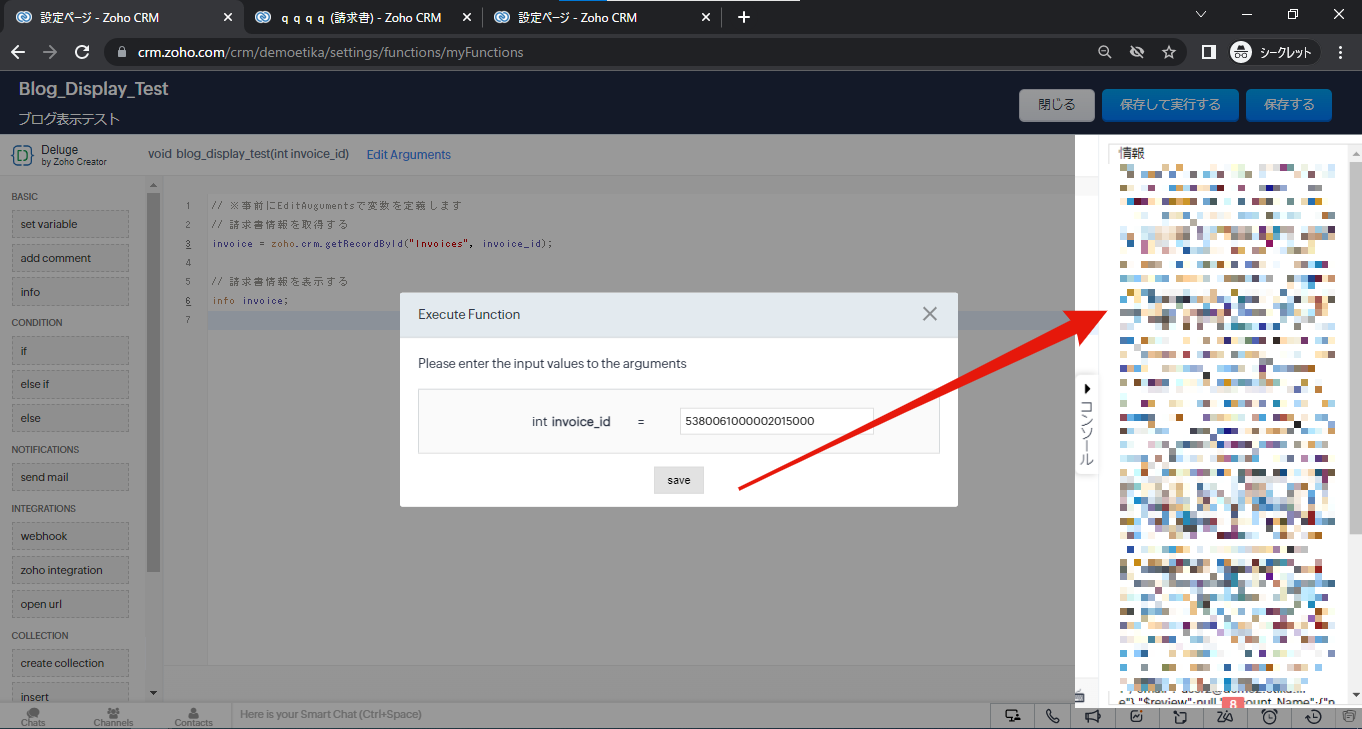Collapse the コンソール console panel arrow
Image resolution: width=1362 pixels, height=729 pixels.
click(1087, 388)
